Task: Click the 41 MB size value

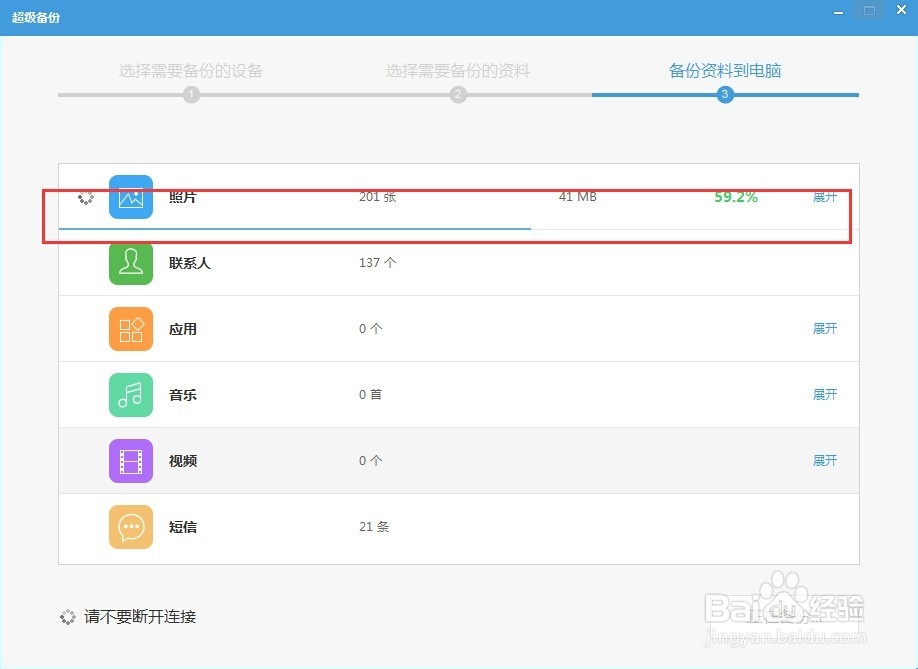Action: (x=577, y=197)
